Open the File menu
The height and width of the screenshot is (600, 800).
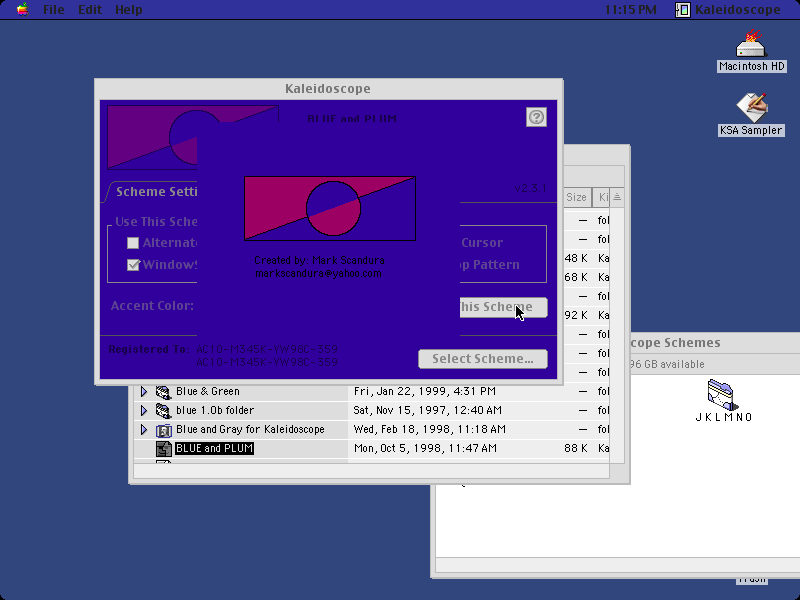pyautogui.click(x=54, y=9)
